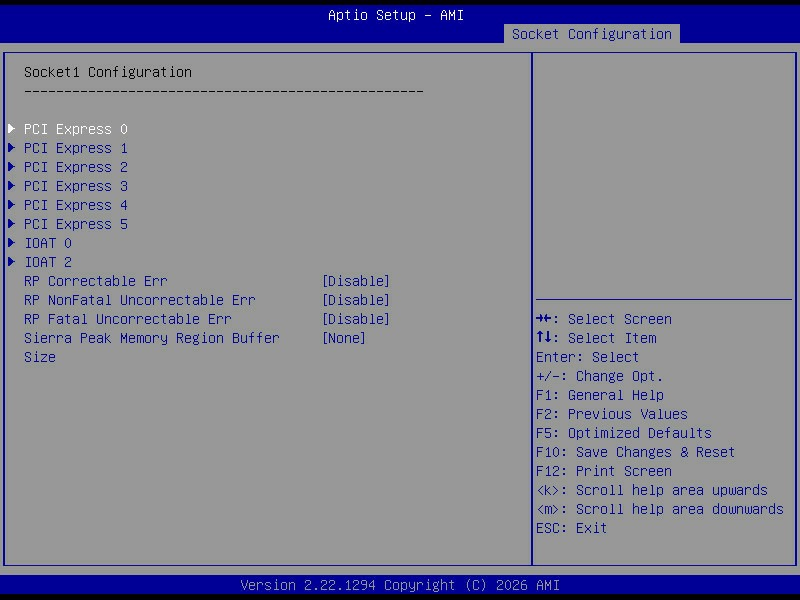Click the F1: General Help line
This screenshot has width=800, height=600.
click(x=599, y=395)
